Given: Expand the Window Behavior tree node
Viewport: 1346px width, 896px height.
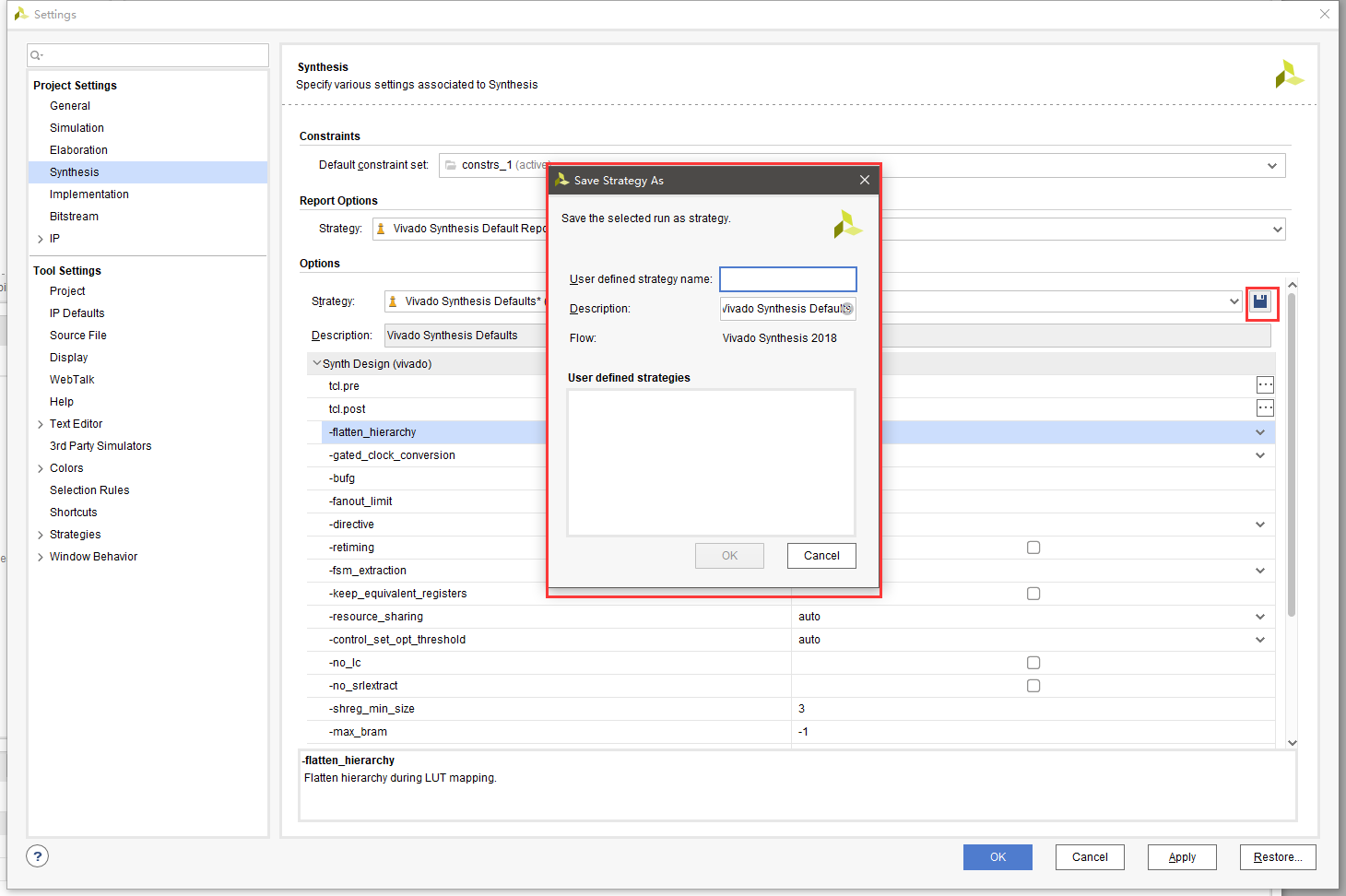Looking at the screenshot, I should [x=41, y=557].
